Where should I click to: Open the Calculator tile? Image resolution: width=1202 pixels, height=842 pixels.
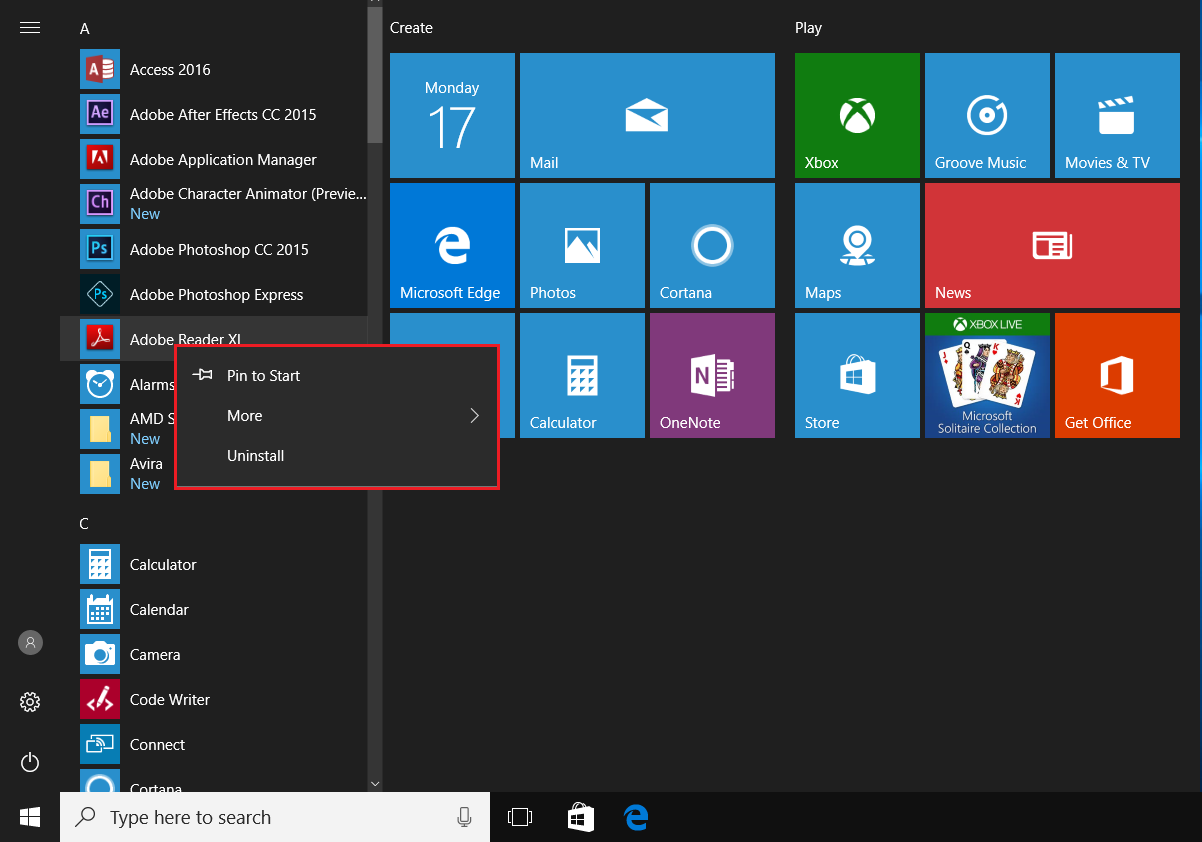point(582,375)
